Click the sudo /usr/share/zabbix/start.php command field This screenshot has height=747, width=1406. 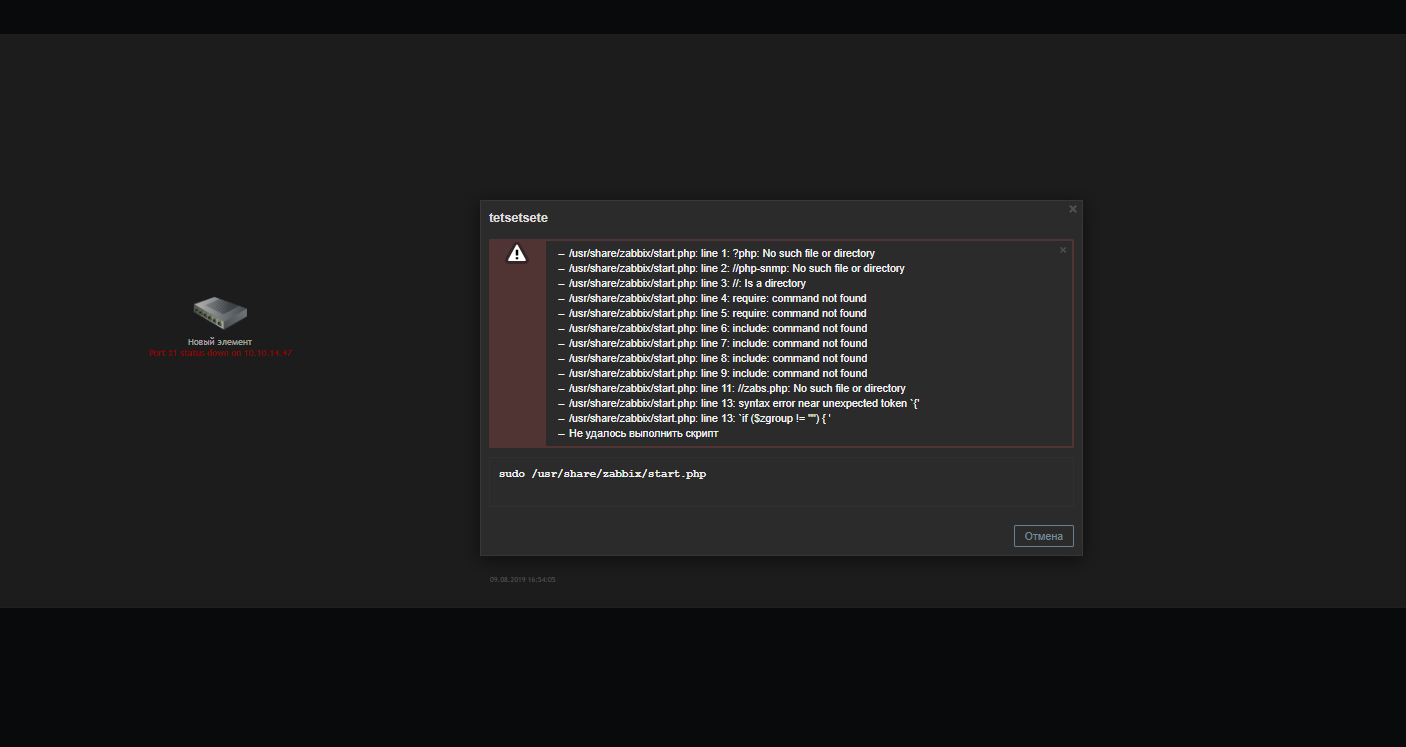780,482
